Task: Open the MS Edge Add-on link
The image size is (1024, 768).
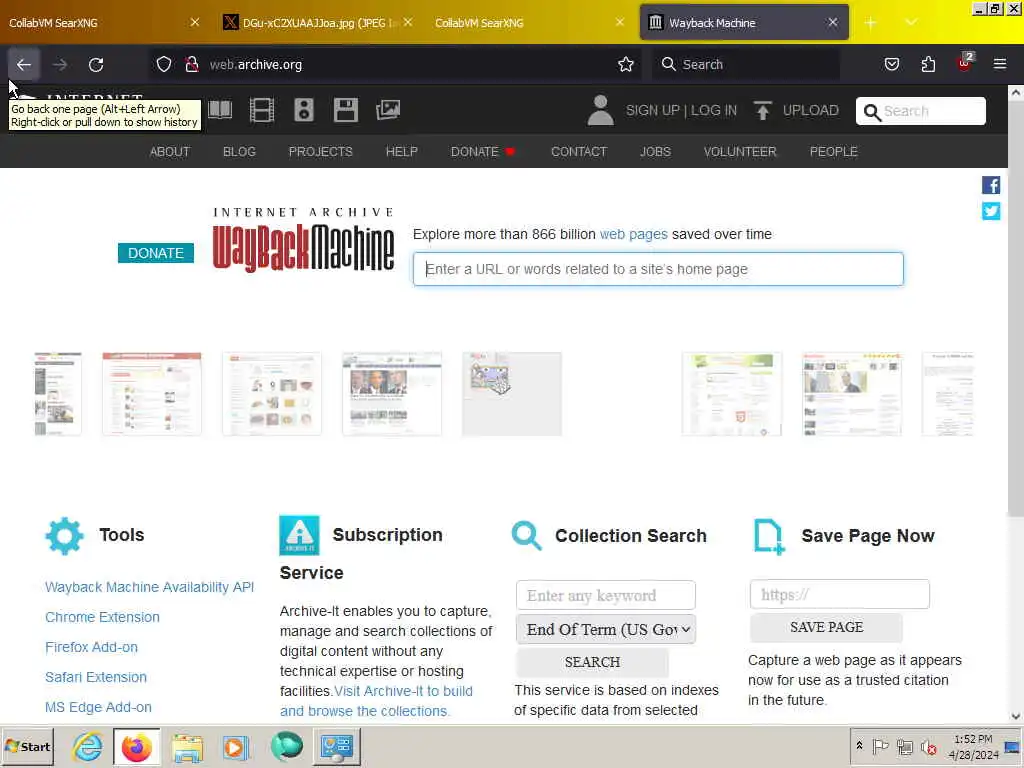Action: point(99,707)
